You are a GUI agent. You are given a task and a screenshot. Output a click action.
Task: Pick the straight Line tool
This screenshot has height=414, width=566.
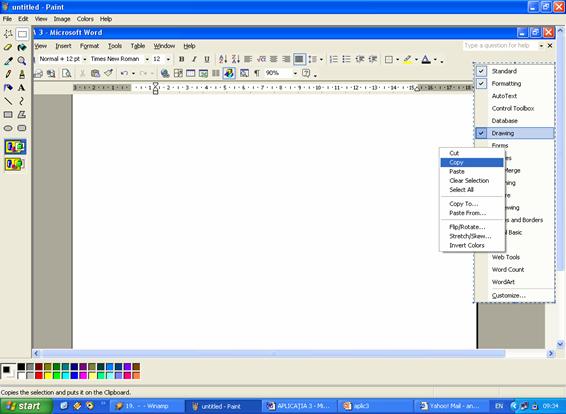point(8,101)
